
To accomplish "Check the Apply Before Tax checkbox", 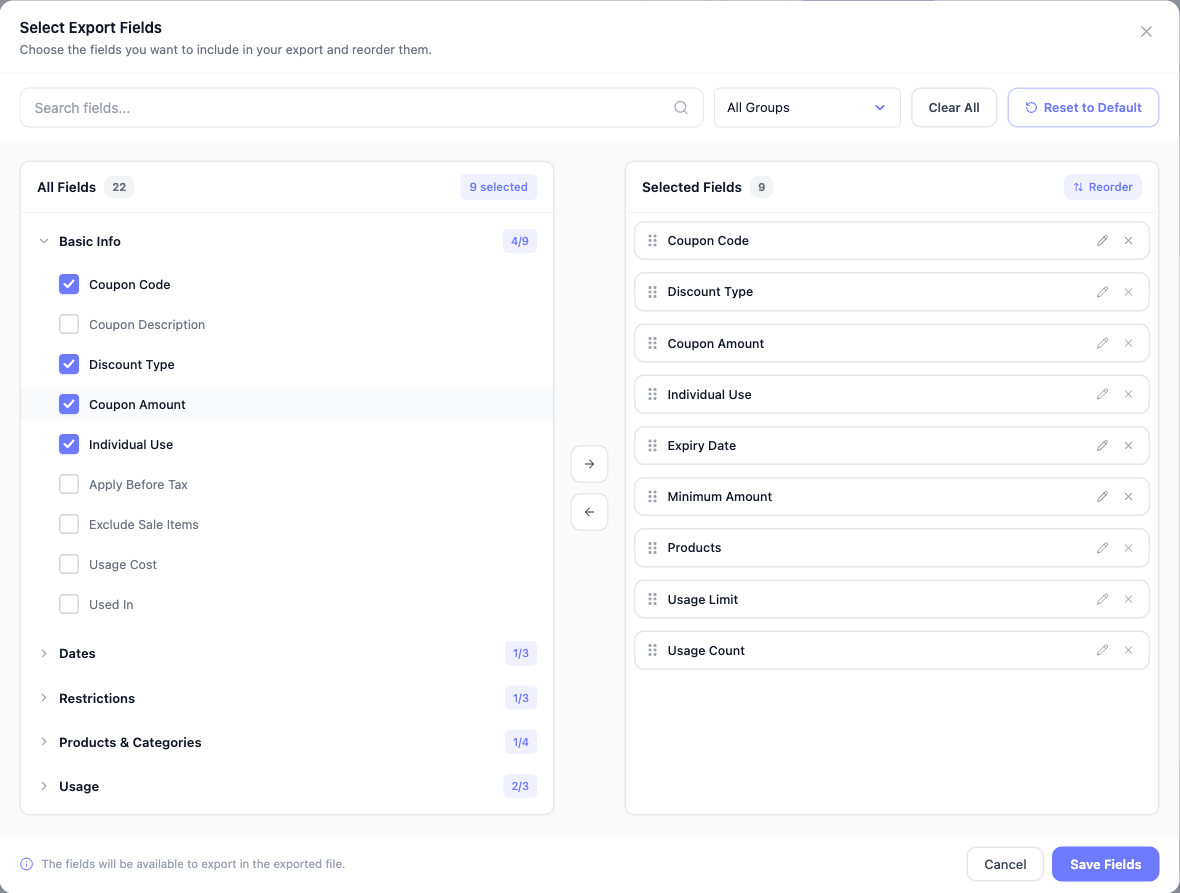I will tap(68, 484).
